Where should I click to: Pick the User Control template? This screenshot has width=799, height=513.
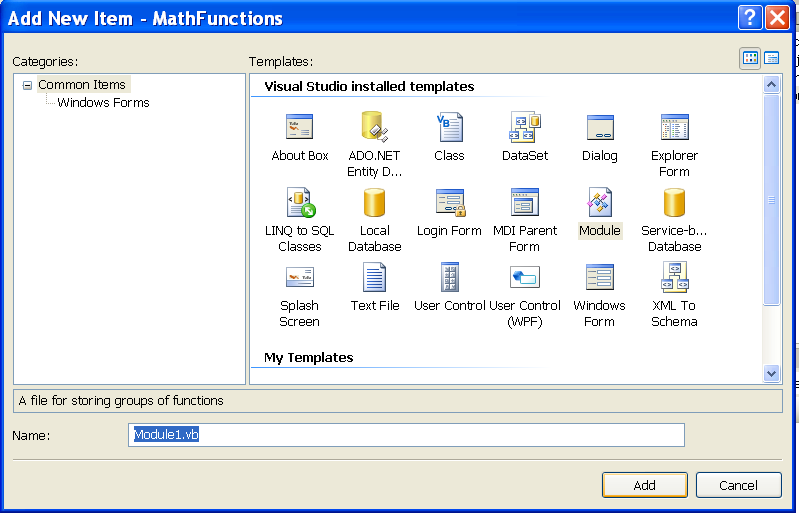449,277
